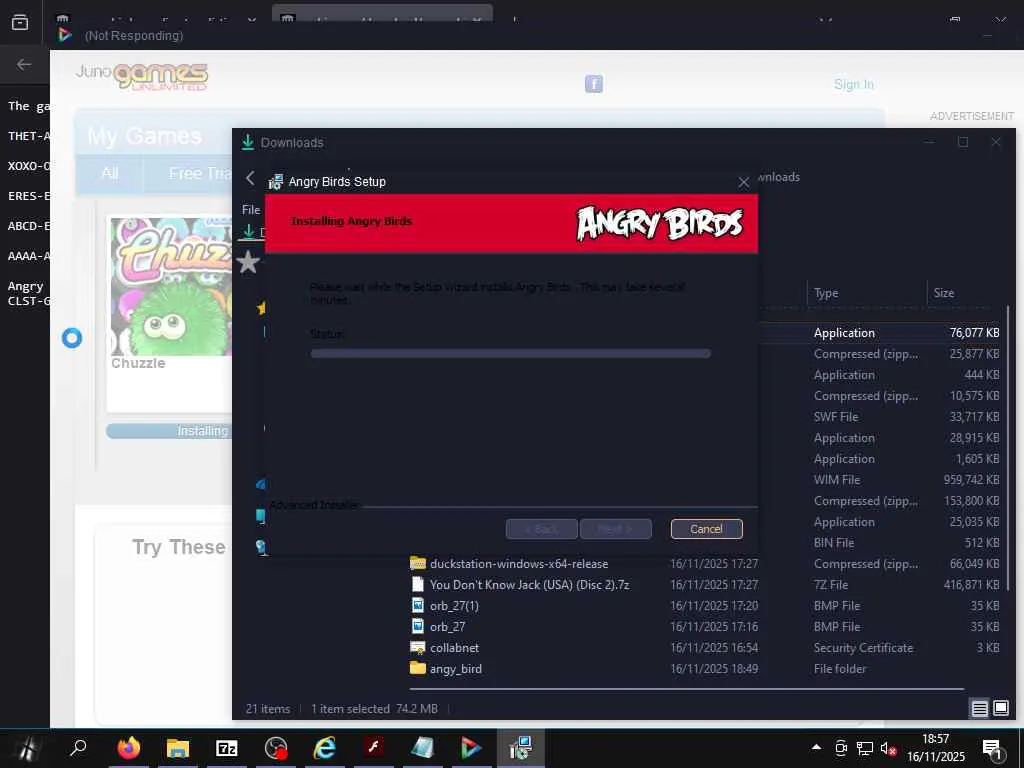Cancel the Angry Birds installation
Viewport: 1024px width, 768px height.
[706, 529]
